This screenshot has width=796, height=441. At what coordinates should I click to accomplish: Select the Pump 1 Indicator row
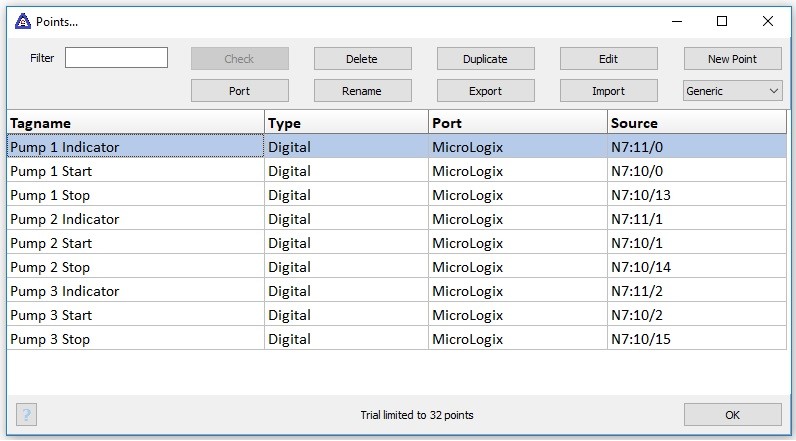click(396, 147)
